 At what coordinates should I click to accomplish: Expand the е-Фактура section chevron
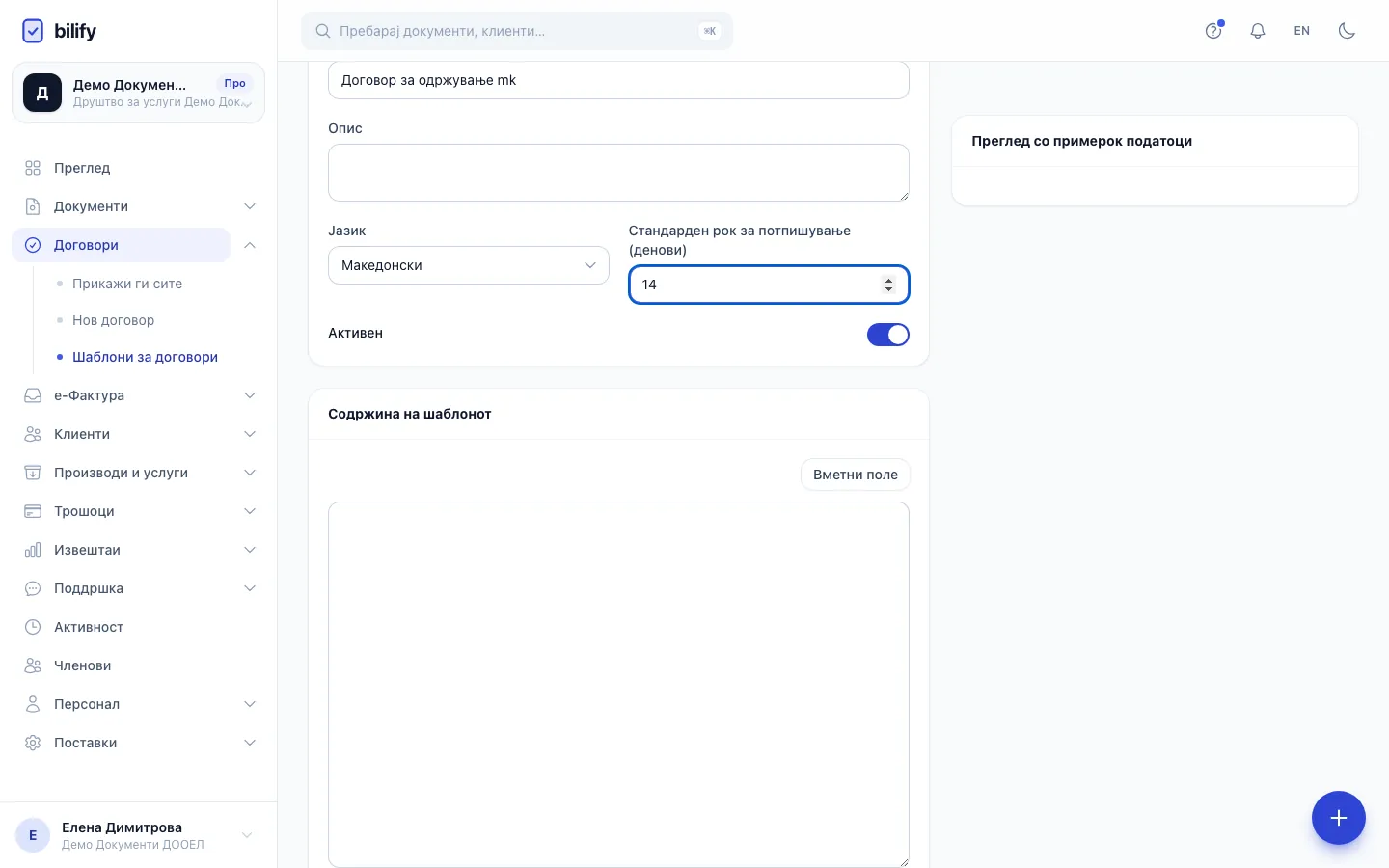pos(250,395)
